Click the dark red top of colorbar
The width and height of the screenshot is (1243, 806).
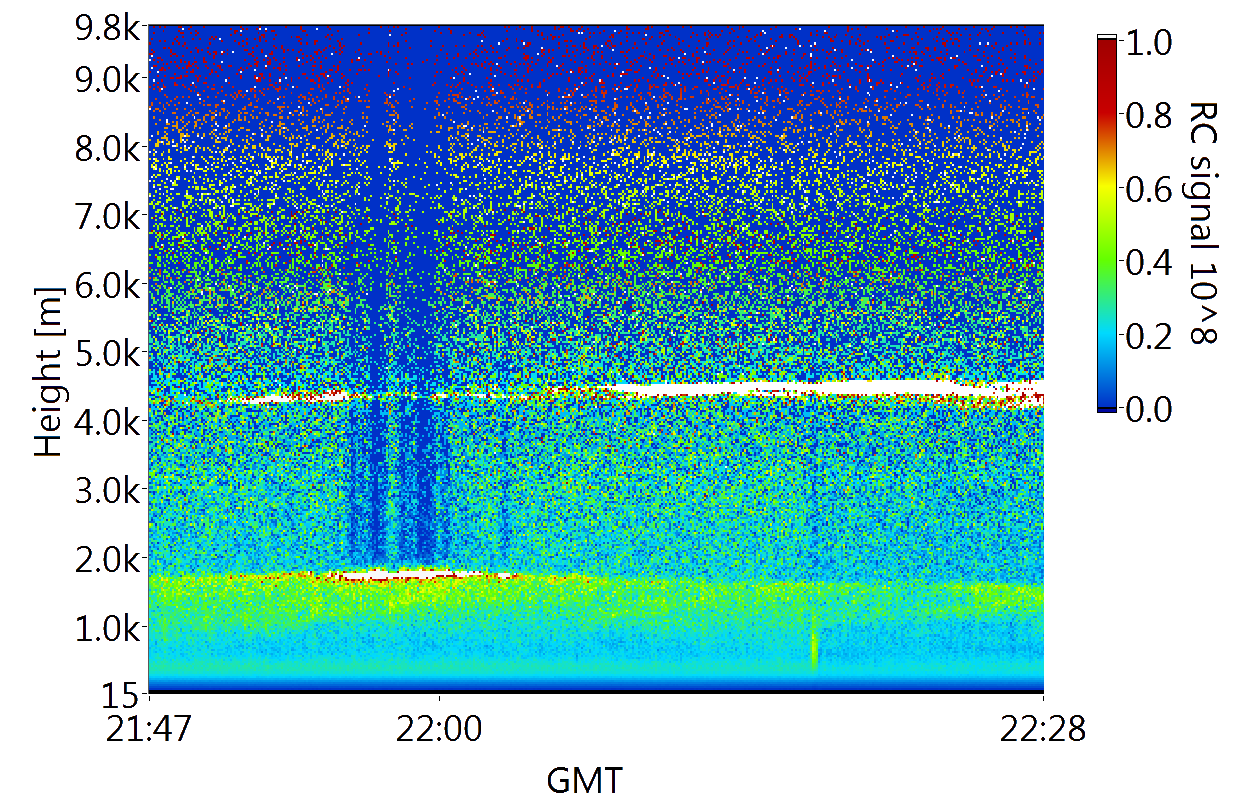click(x=1106, y=50)
